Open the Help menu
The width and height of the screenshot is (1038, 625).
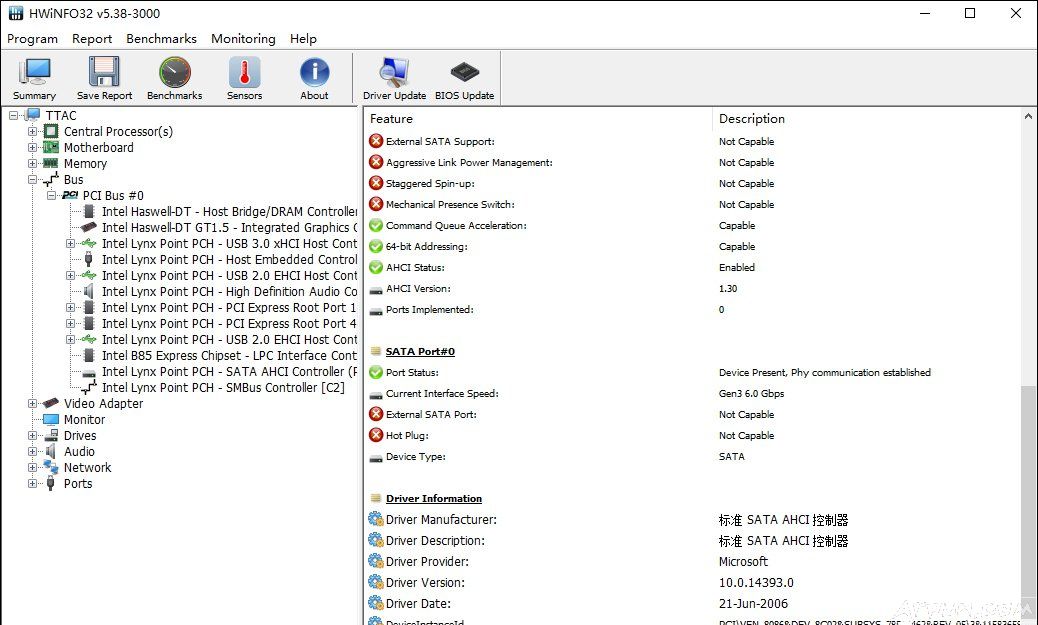tap(303, 39)
